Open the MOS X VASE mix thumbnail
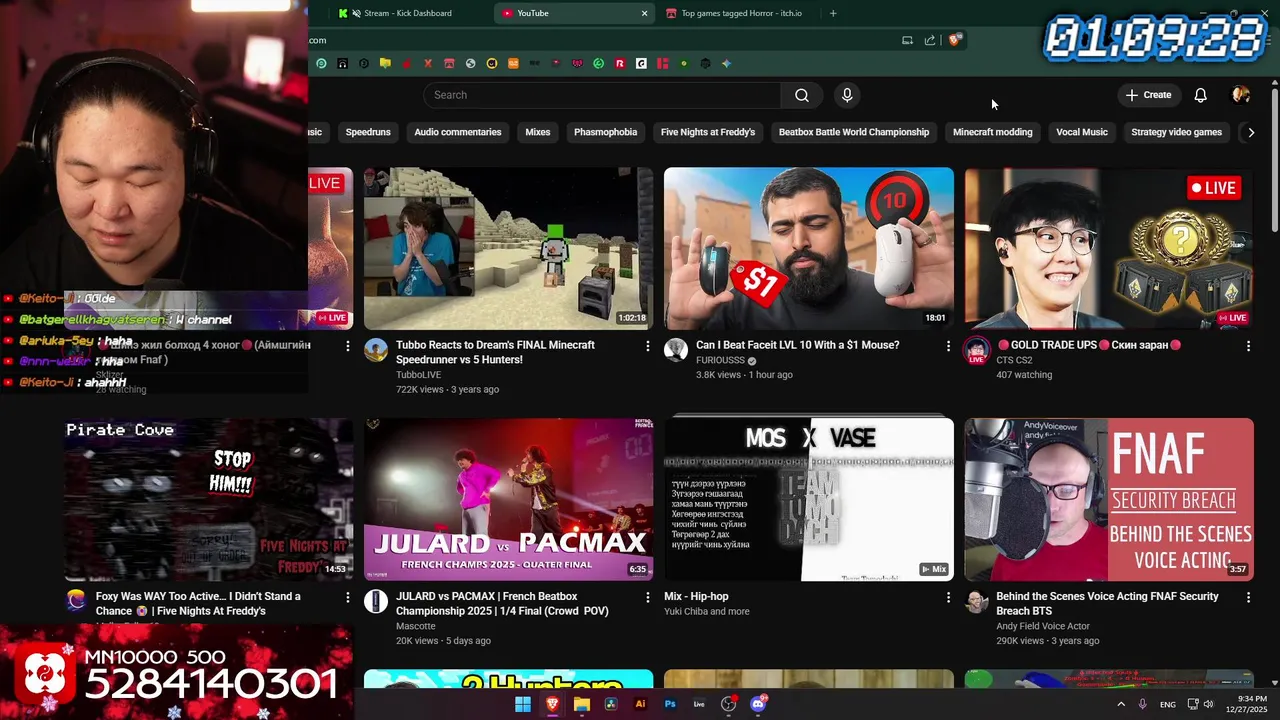 click(808, 499)
